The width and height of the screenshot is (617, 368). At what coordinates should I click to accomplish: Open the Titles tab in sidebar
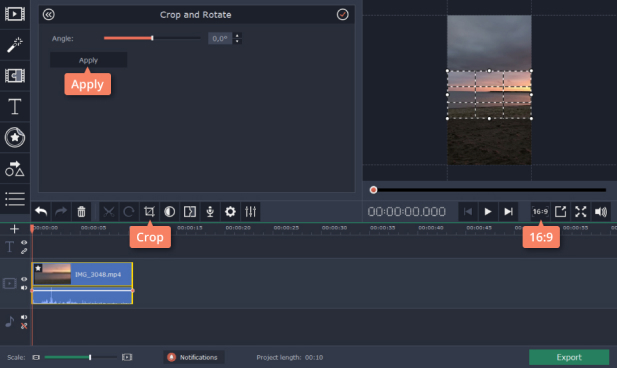[15, 107]
